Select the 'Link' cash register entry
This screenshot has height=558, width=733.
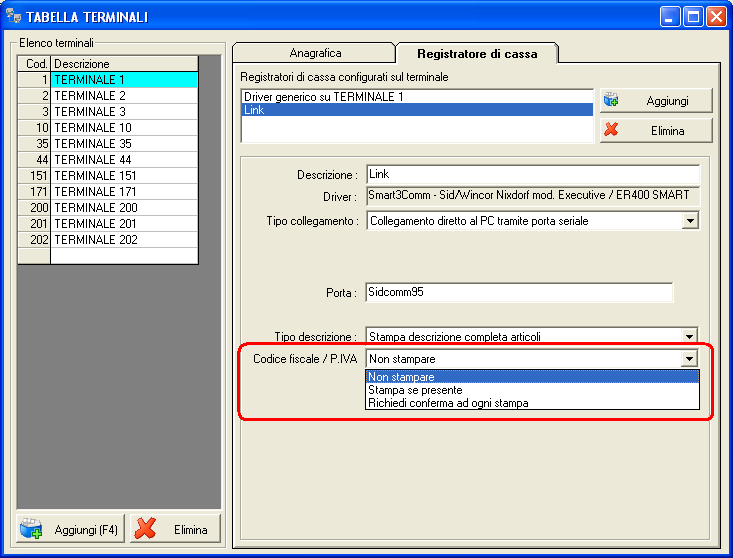coord(417,110)
